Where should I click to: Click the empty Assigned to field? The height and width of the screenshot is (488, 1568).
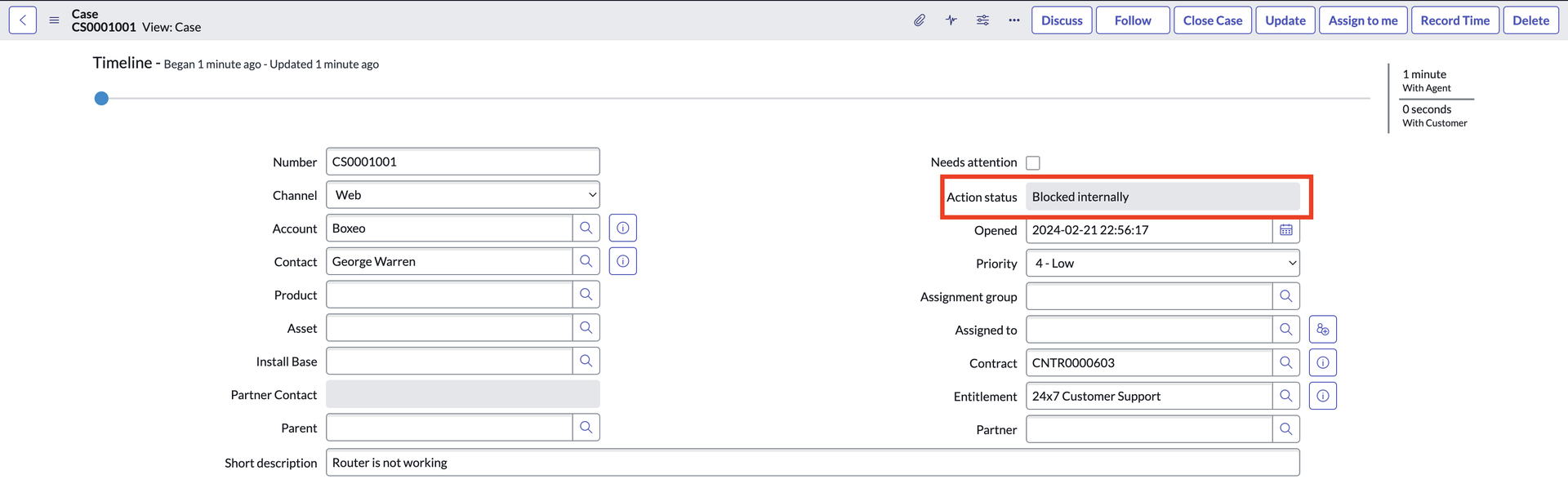1149,330
